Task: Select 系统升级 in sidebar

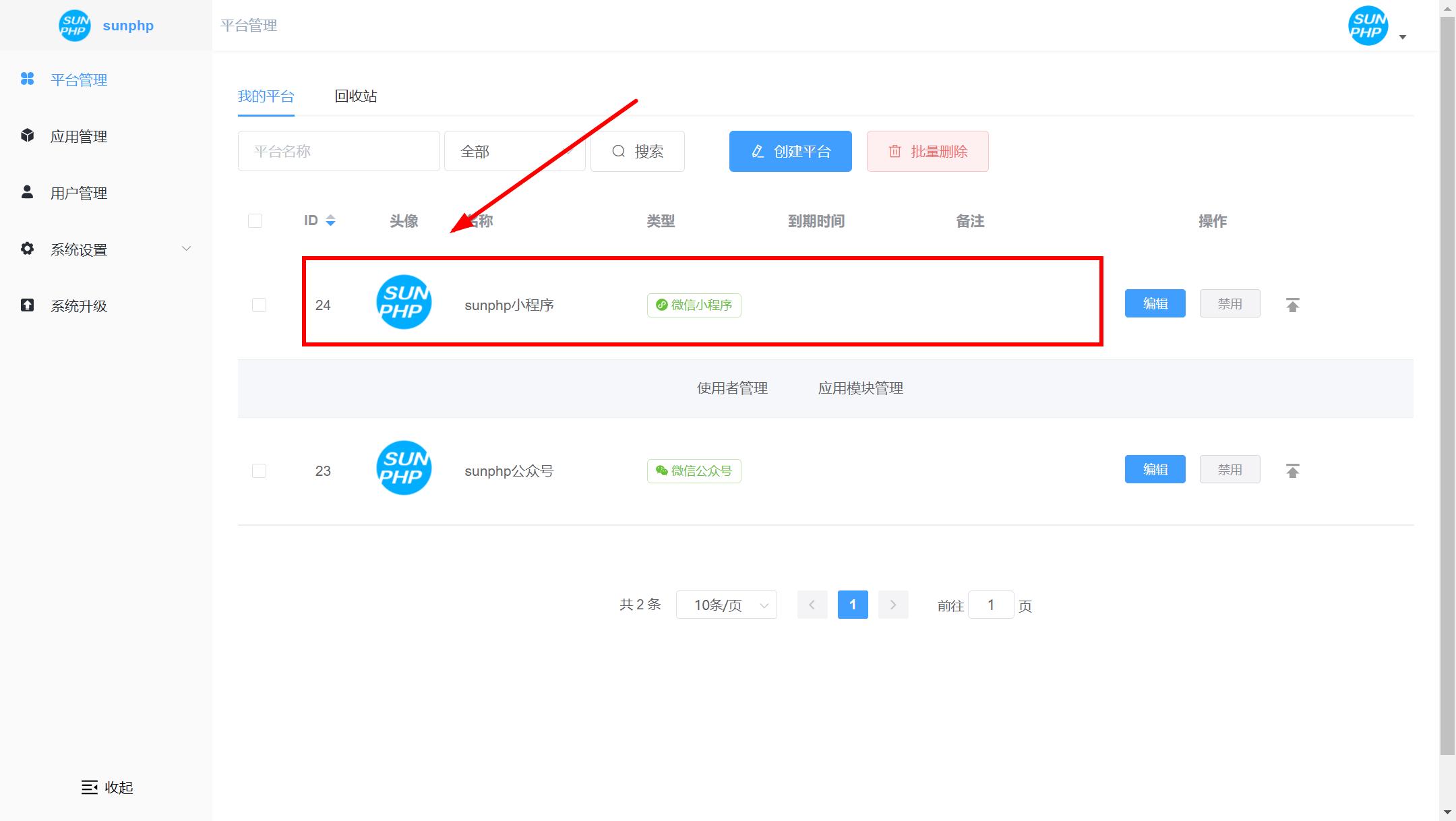Action: click(x=79, y=306)
